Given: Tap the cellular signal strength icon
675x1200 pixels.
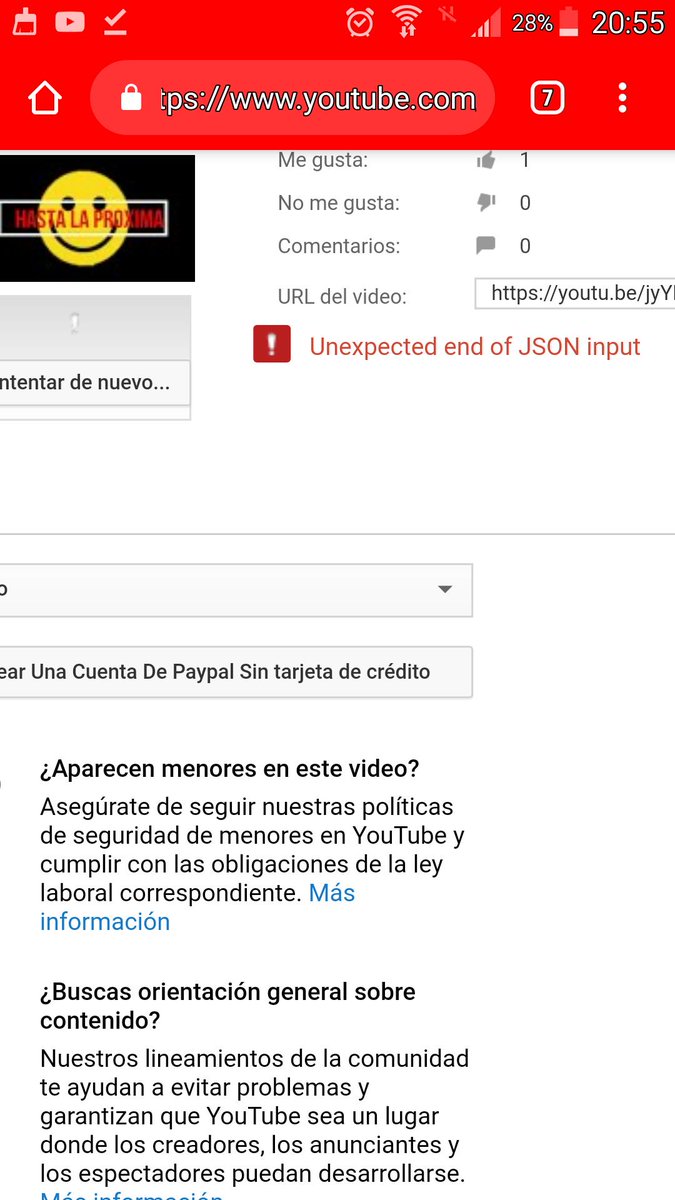Looking at the screenshot, I should coord(485,22).
